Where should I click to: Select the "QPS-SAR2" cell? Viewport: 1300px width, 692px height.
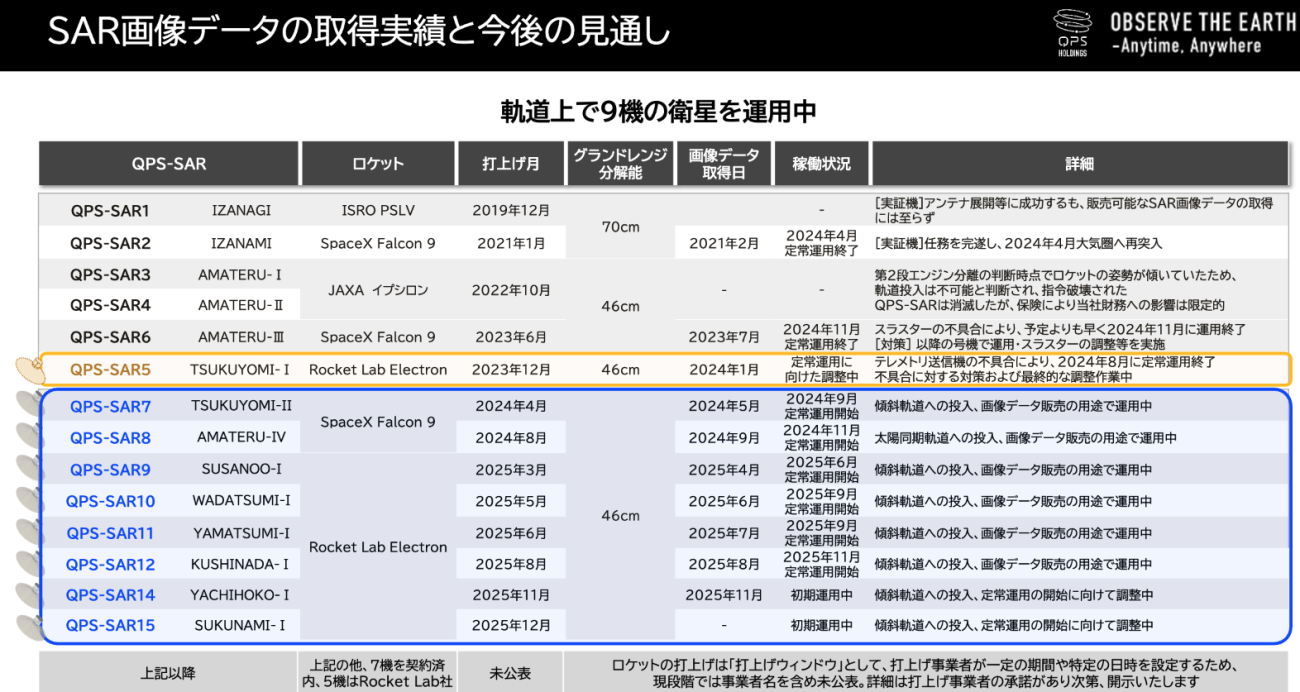[x=110, y=243]
